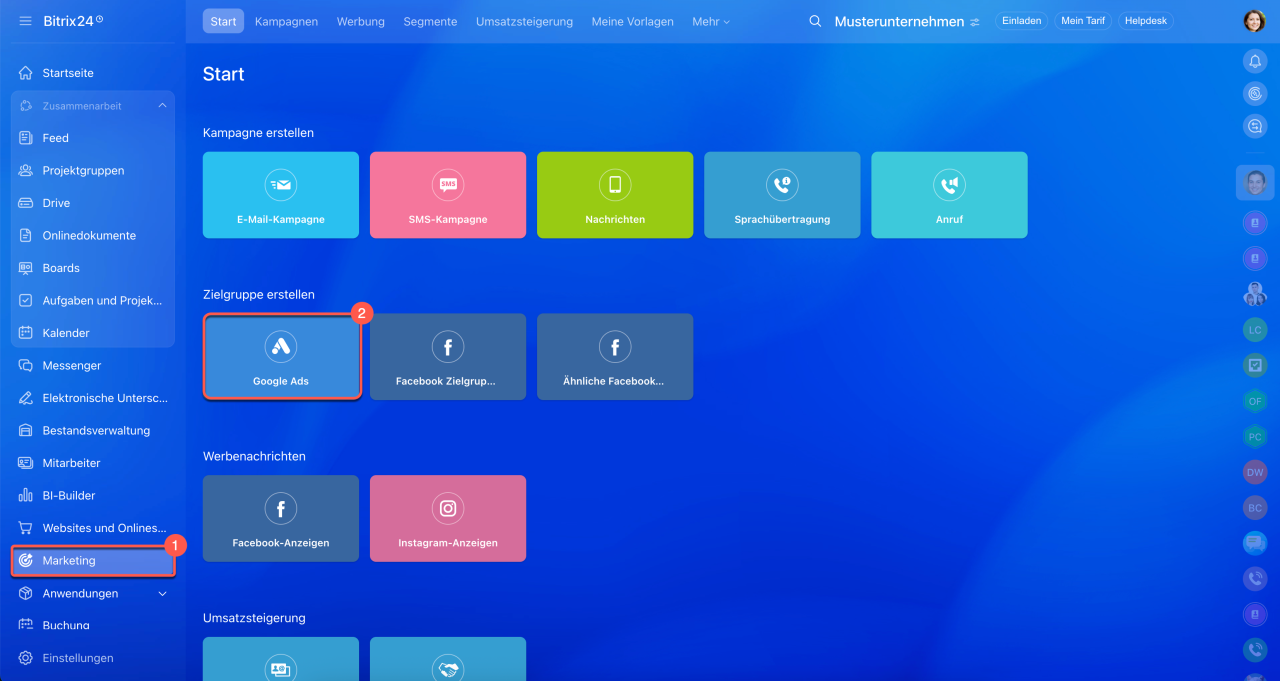The height and width of the screenshot is (681, 1280).
Task: Open company settings next to Musterunternehmen
Action: [975, 22]
